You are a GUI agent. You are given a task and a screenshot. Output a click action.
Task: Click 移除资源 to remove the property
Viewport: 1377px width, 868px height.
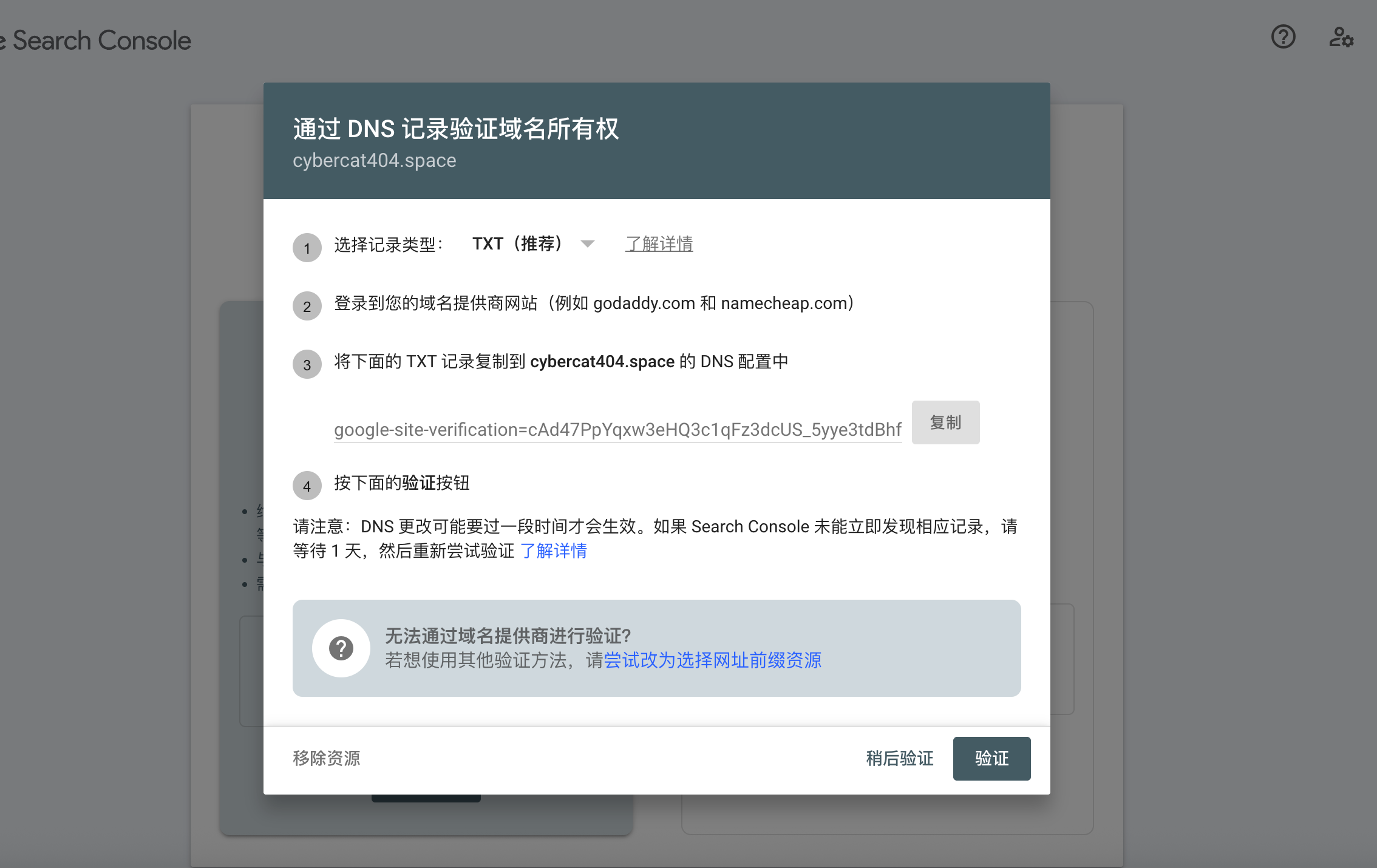coord(327,759)
